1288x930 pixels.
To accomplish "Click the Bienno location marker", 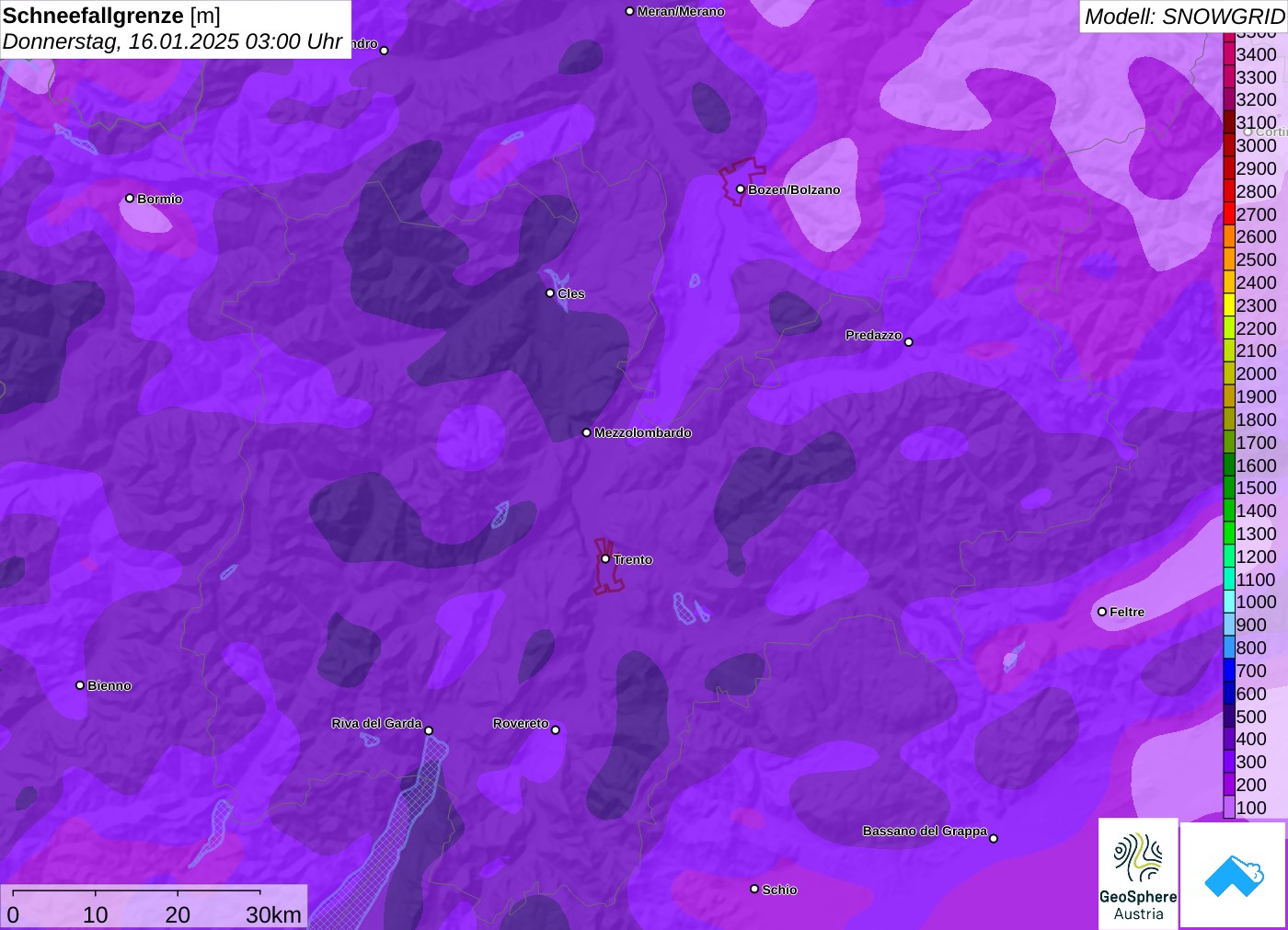I will click(80, 685).
